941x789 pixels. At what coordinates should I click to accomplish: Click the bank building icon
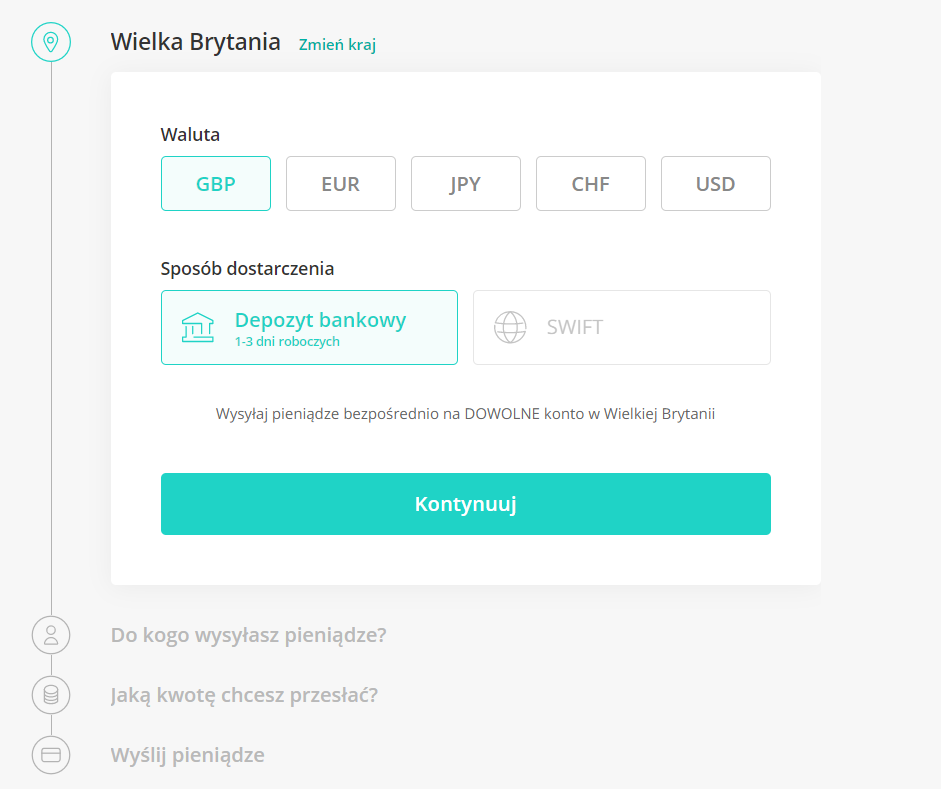point(197,328)
